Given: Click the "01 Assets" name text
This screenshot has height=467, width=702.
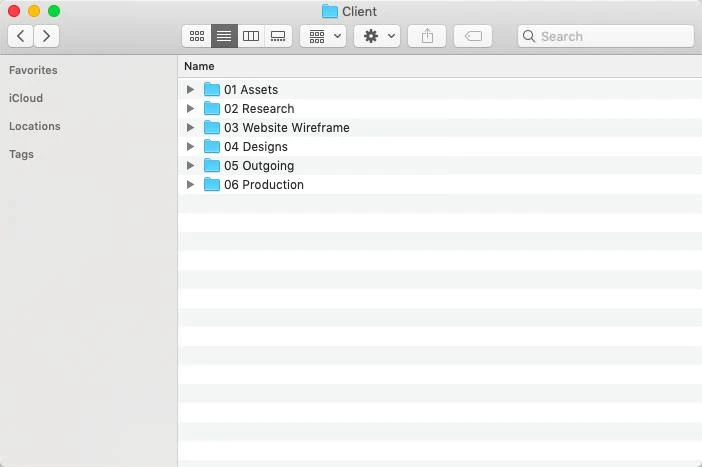Looking at the screenshot, I should pos(251,90).
